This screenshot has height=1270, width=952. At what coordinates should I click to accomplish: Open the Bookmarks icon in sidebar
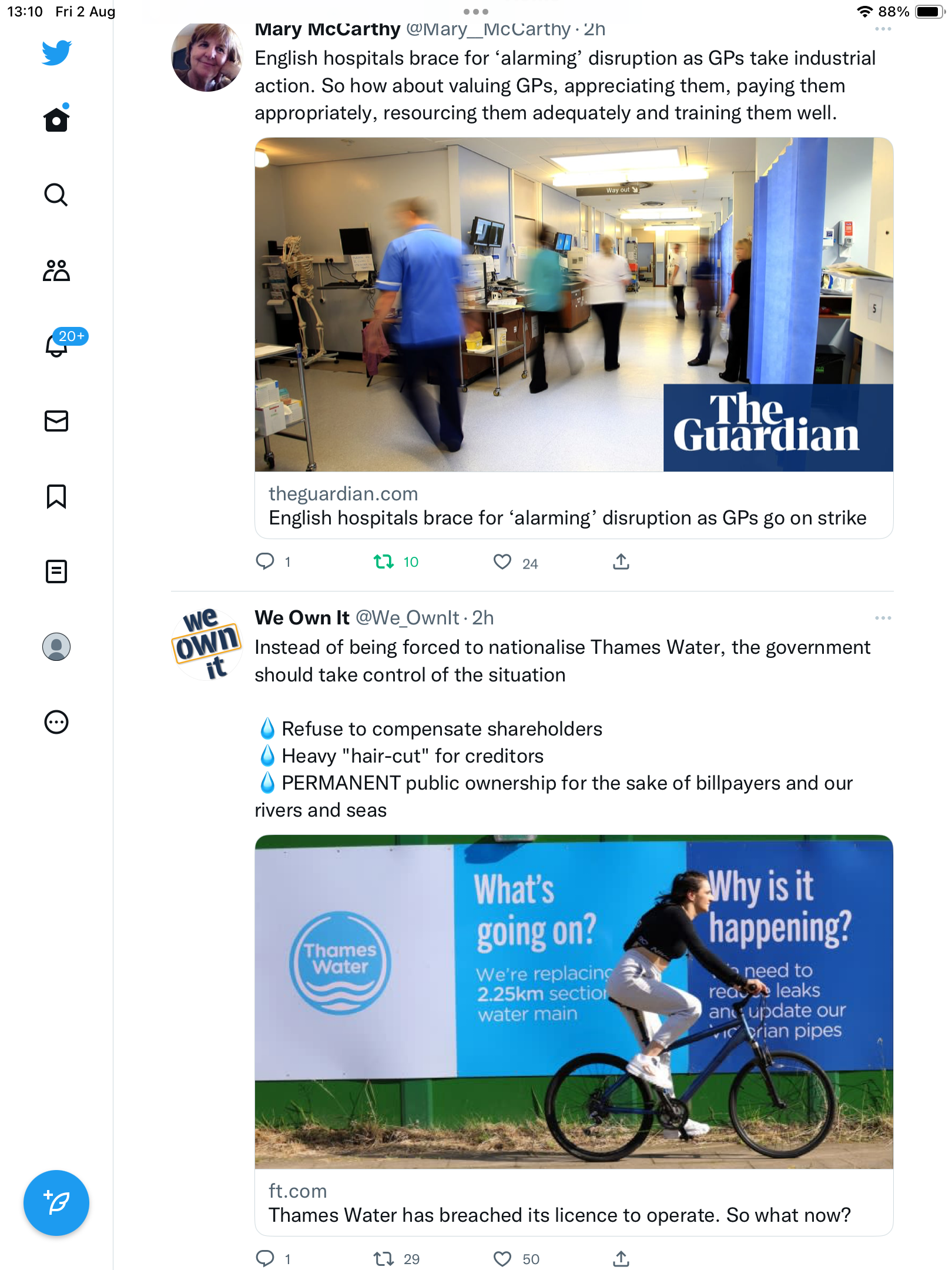click(56, 496)
